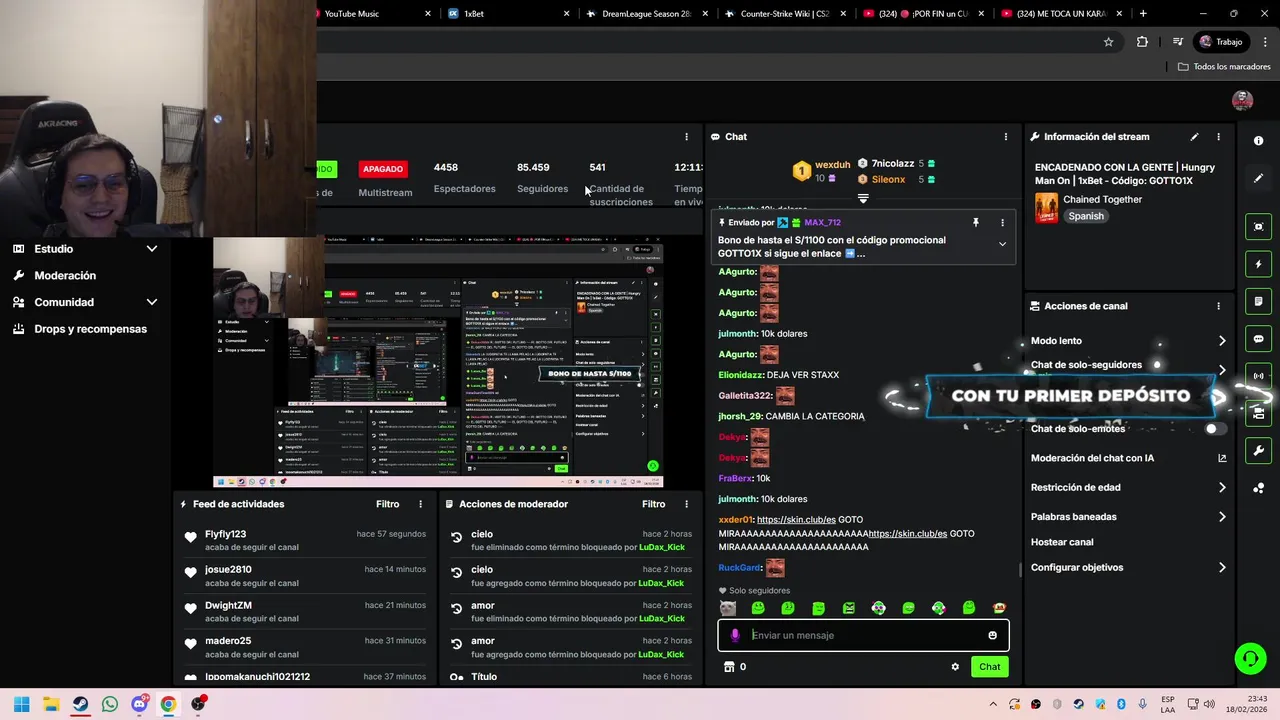1280x720 pixels.
Task: Open Feed de actividades options menu
Action: [420, 504]
